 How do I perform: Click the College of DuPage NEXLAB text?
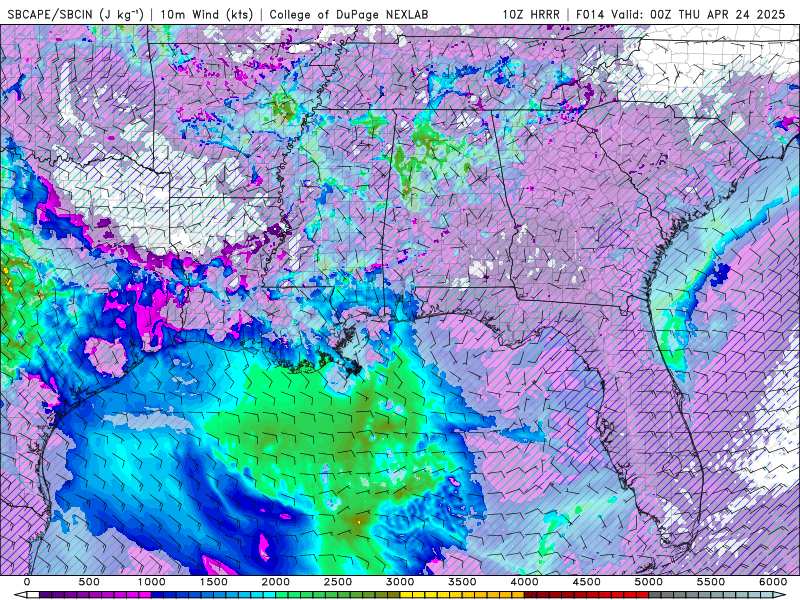348,14
